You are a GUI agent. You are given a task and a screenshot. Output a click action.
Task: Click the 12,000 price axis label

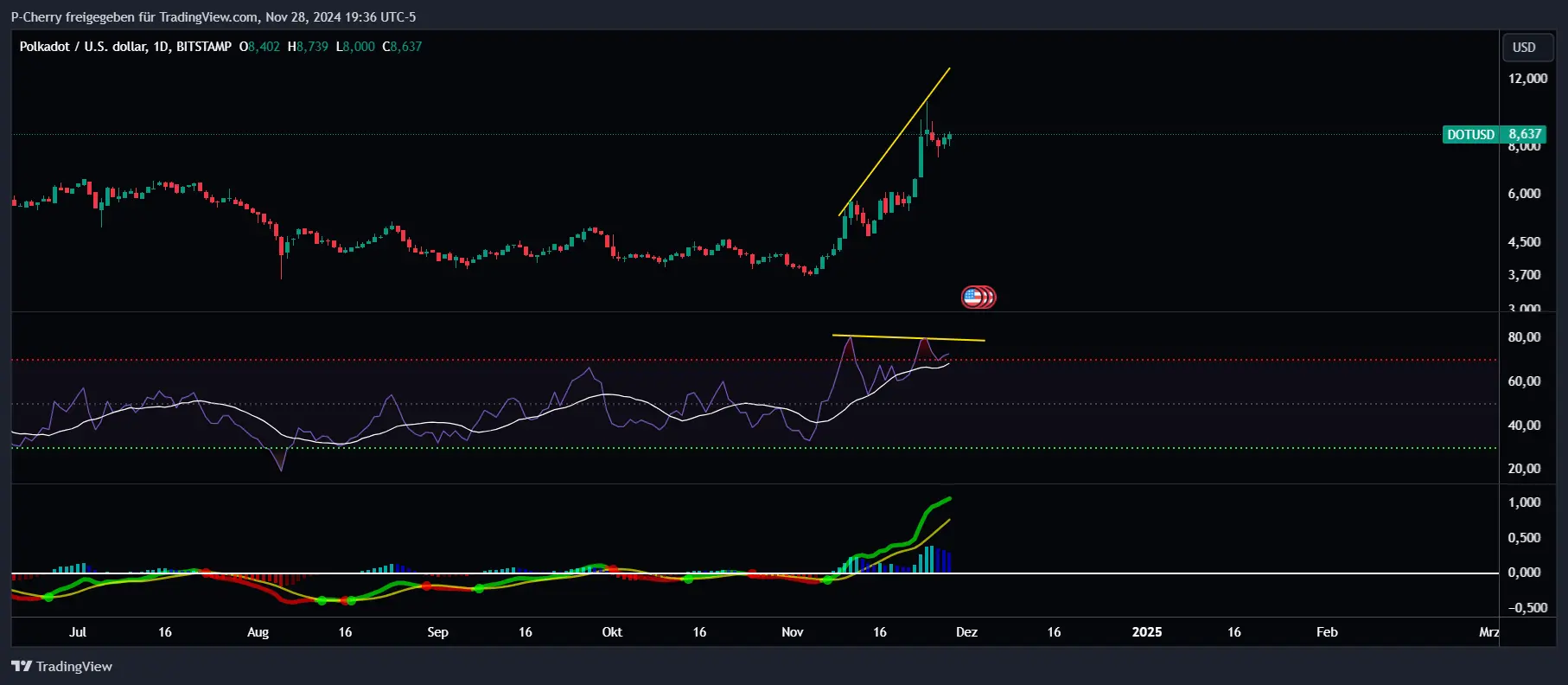click(x=1527, y=78)
